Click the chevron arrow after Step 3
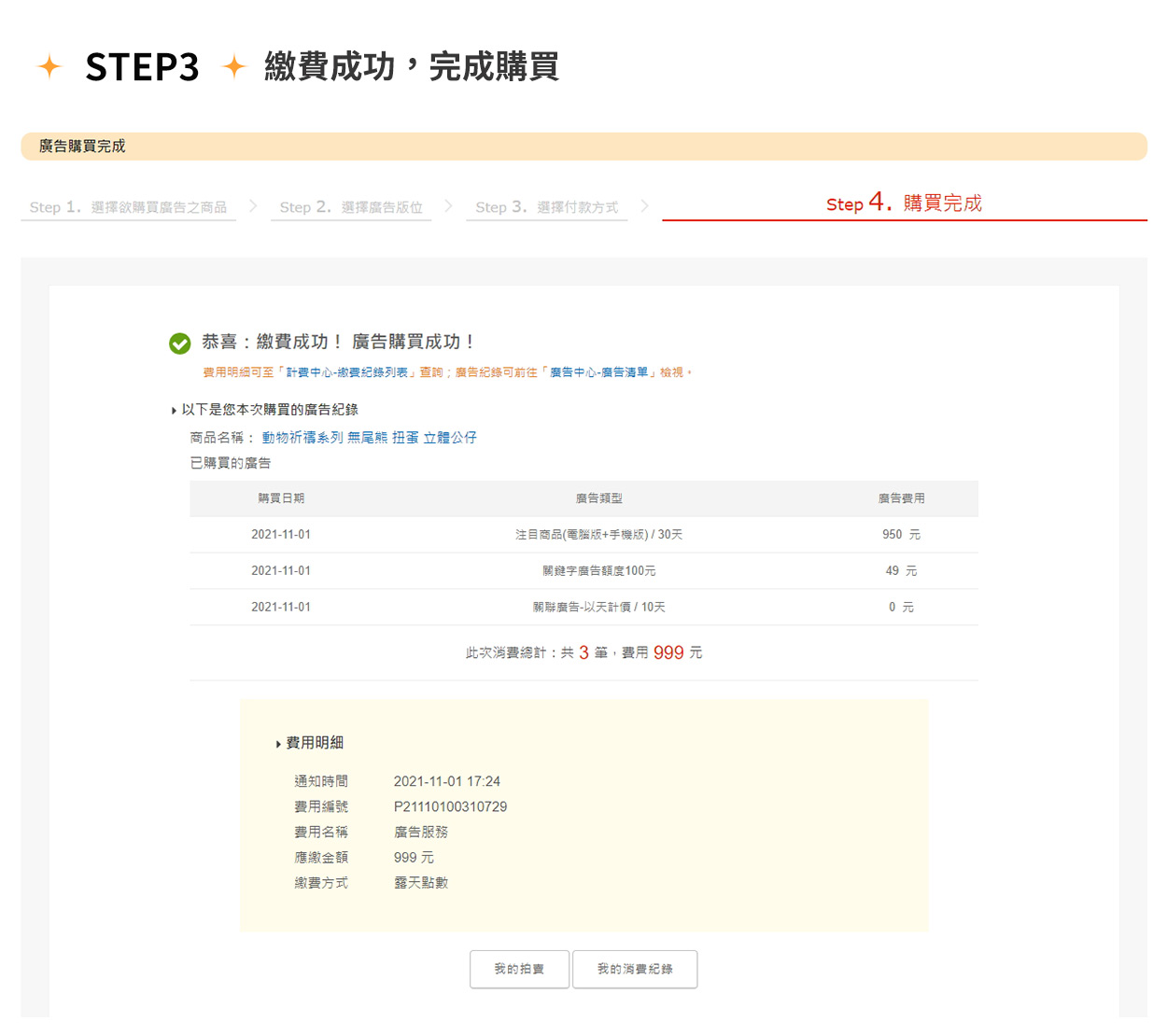The width and height of the screenshot is (1167, 1036). [x=644, y=205]
